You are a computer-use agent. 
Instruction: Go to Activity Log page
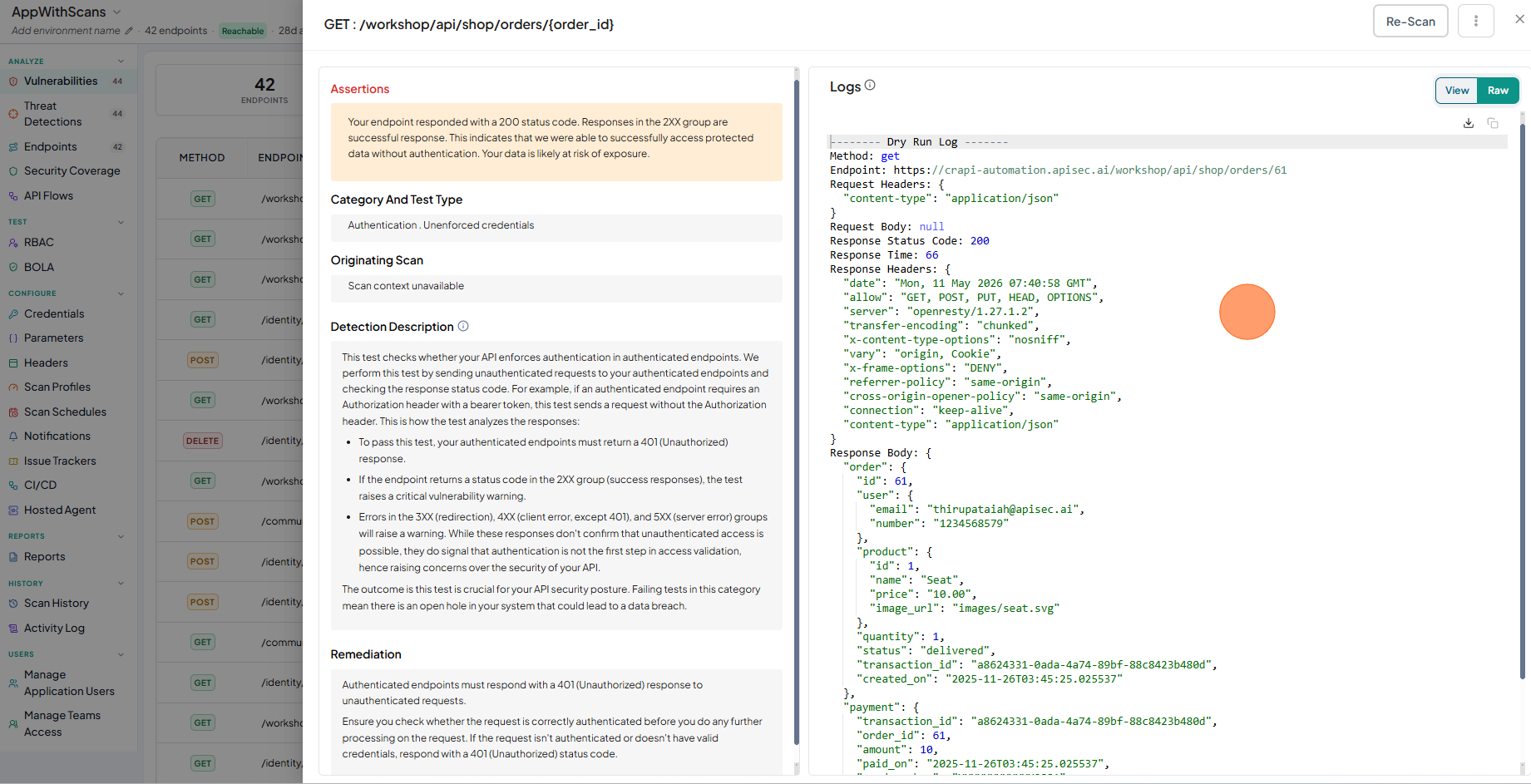tap(54, 629)
